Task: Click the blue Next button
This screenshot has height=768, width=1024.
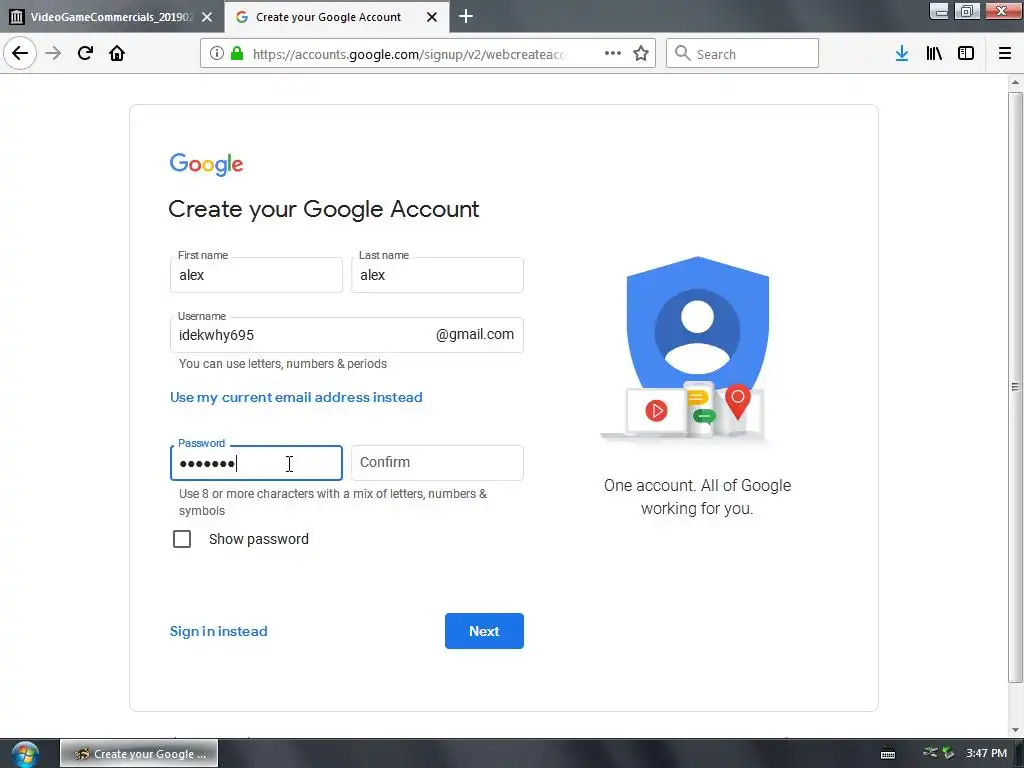Action: (x=484, y=631)
